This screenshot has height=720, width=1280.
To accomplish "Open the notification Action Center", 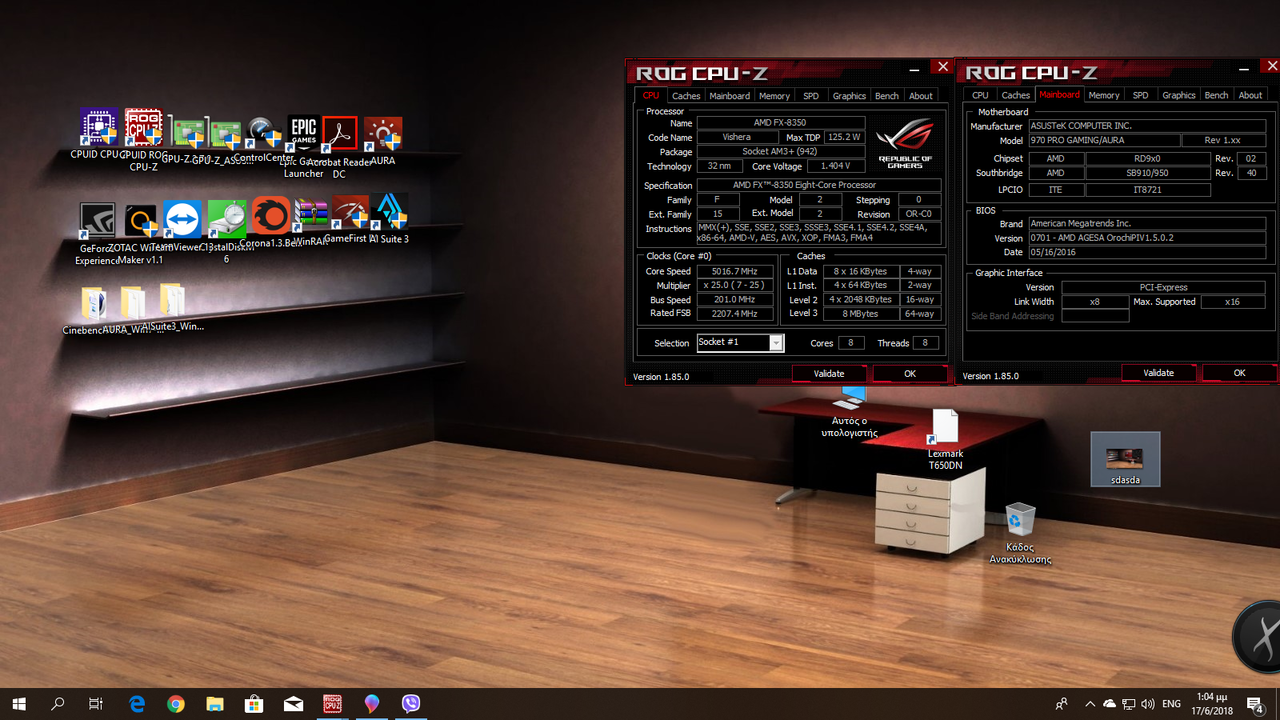I will [1256, 704].
